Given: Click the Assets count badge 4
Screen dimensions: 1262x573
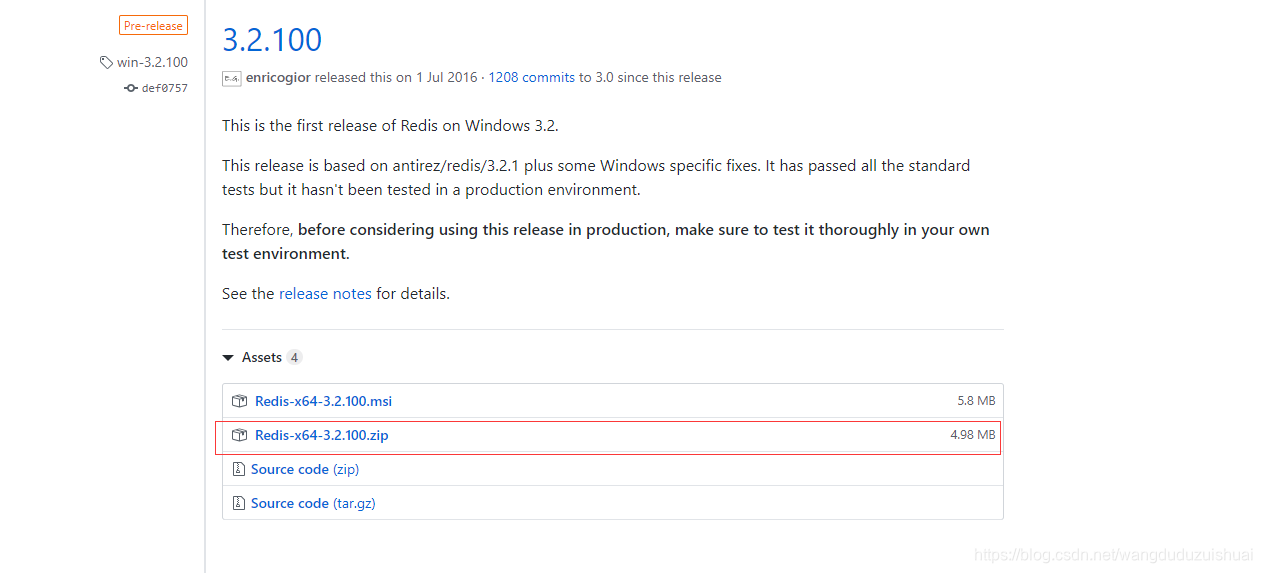Looking at the screenshot, I should pyautogui.click(x=294, y=357).
